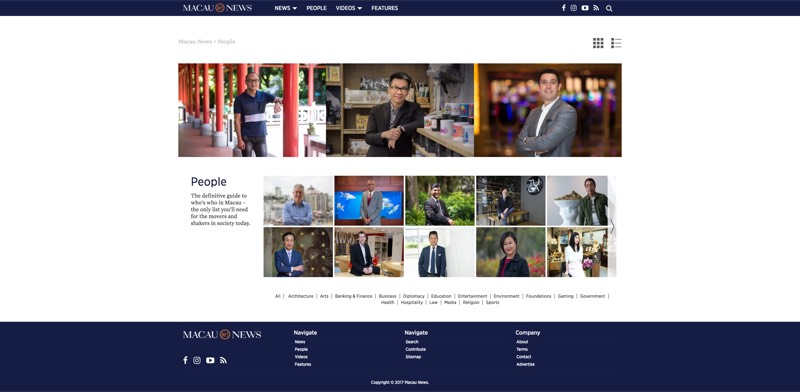This screenshot has width=800, height=392.
Task: Follow the Macau News breadcrumb link
Action: (x=195, y=41)
